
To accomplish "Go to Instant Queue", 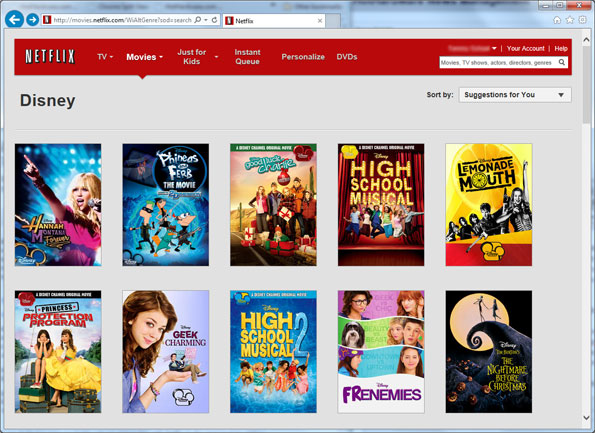I will pyautogui.click(x=247, y=57).
